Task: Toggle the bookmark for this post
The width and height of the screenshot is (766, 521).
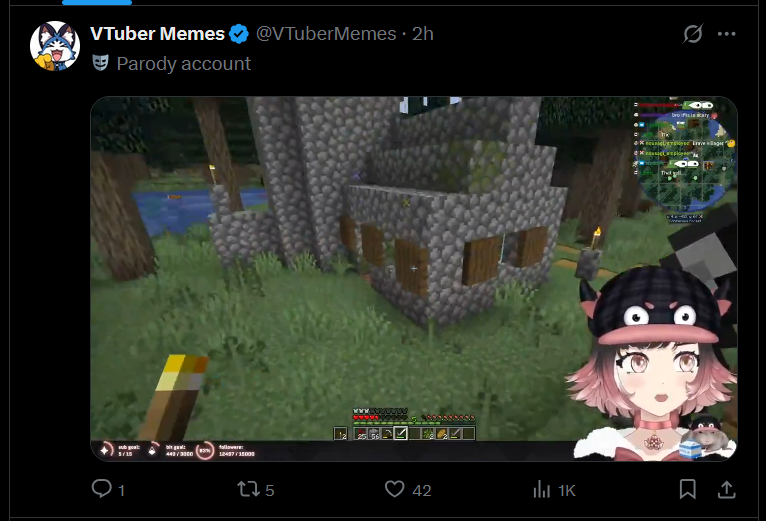Action: click(687, 489)
